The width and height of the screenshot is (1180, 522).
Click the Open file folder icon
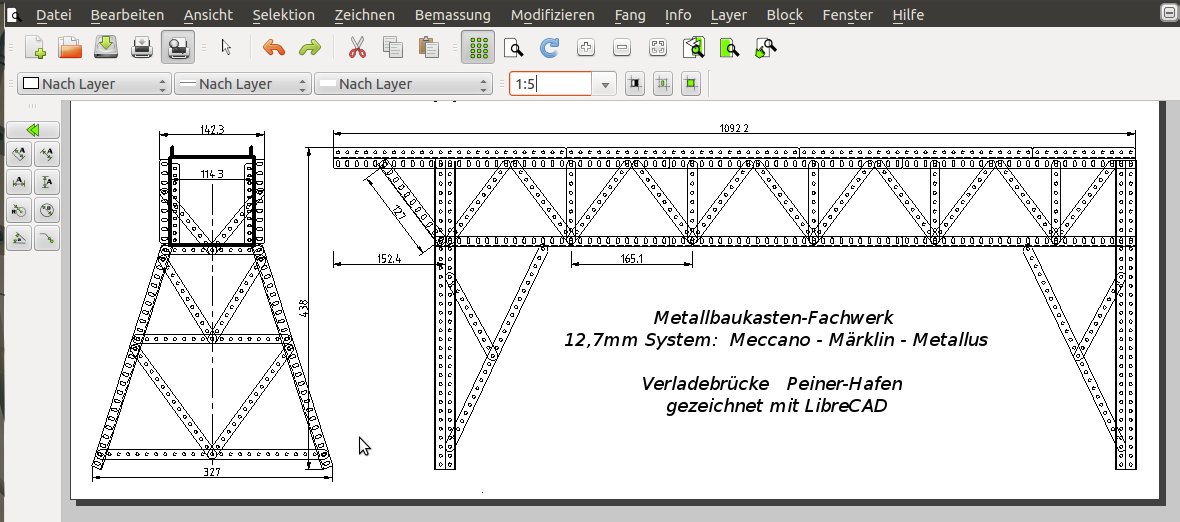(x=70, y=47)
